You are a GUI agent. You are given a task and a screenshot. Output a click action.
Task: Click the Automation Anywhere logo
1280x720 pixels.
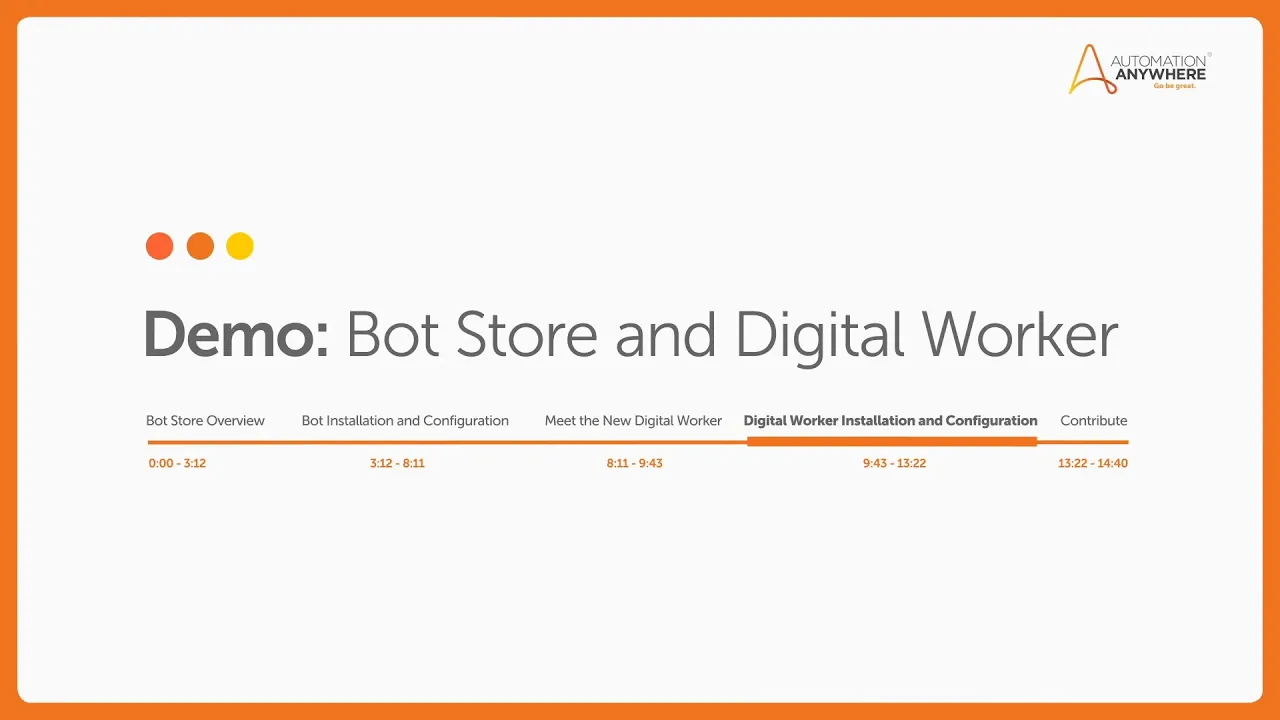[1140, 70]
